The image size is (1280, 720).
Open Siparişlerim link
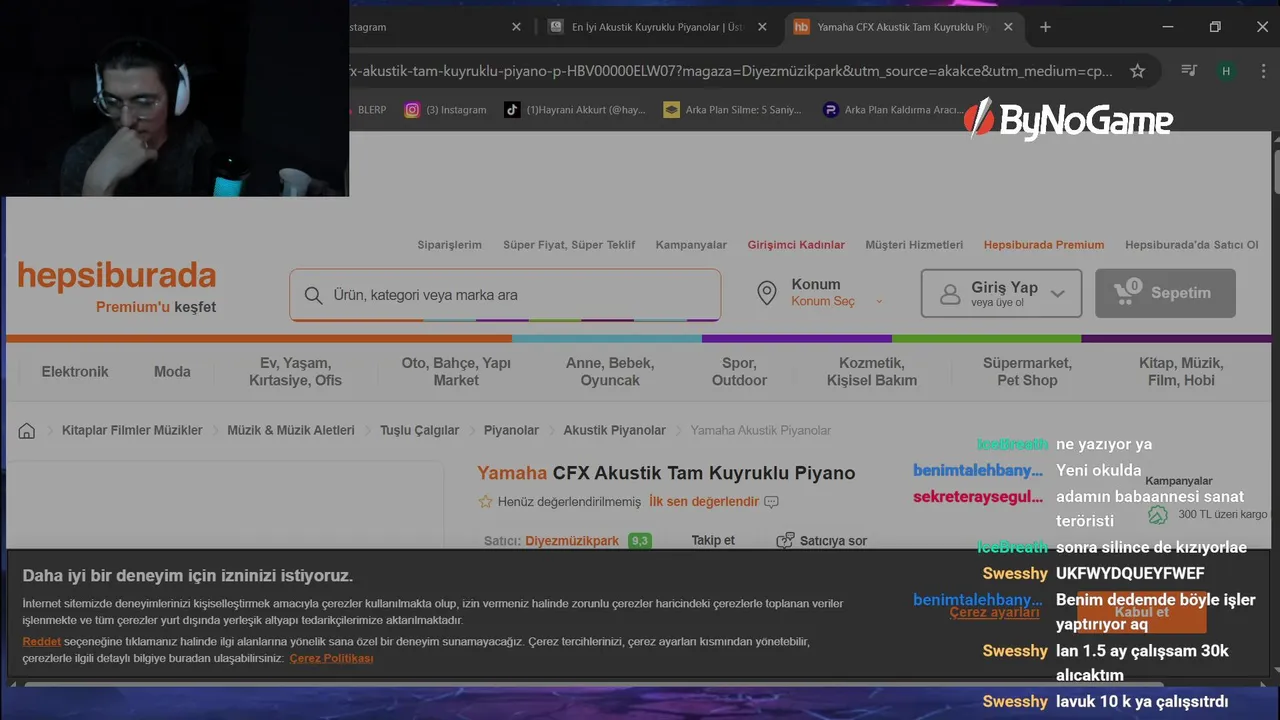tap(449, 245)
